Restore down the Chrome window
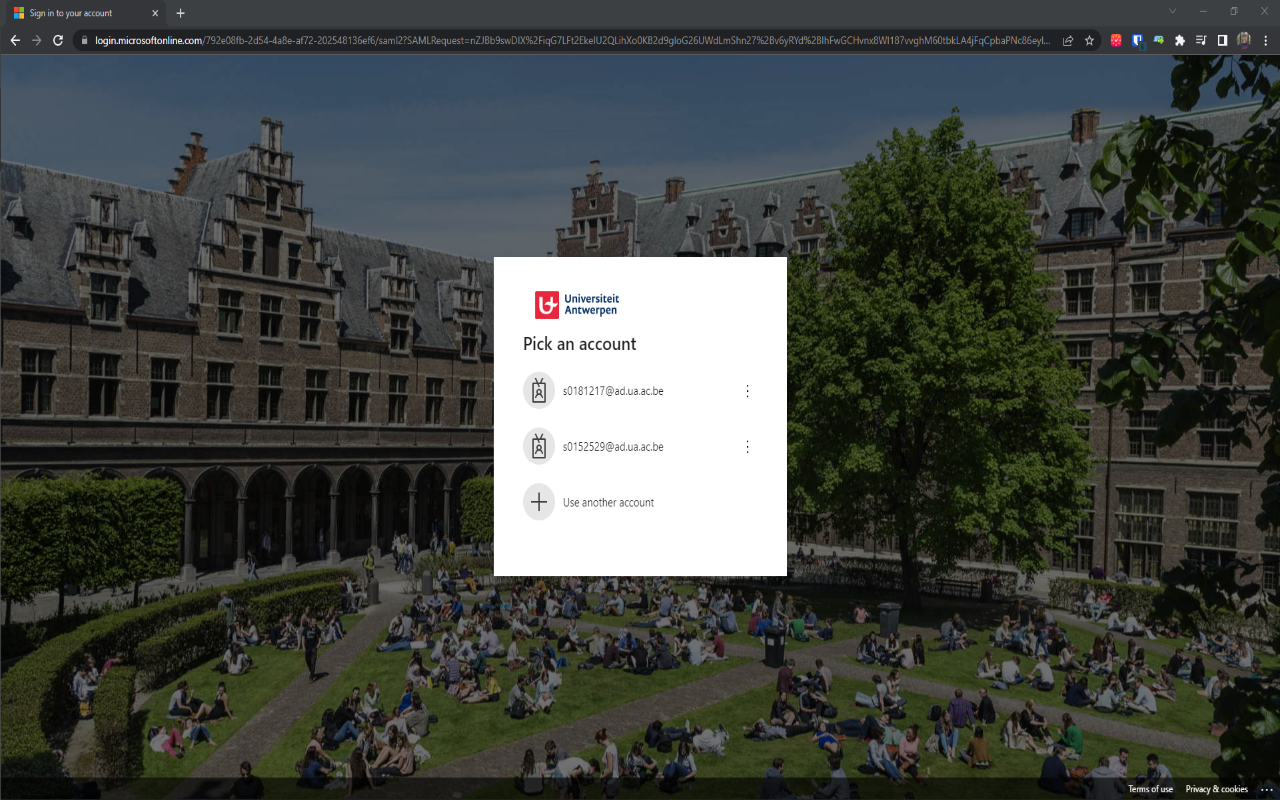The height and width of the screenshot is (800, 1280). point(1234,11)
